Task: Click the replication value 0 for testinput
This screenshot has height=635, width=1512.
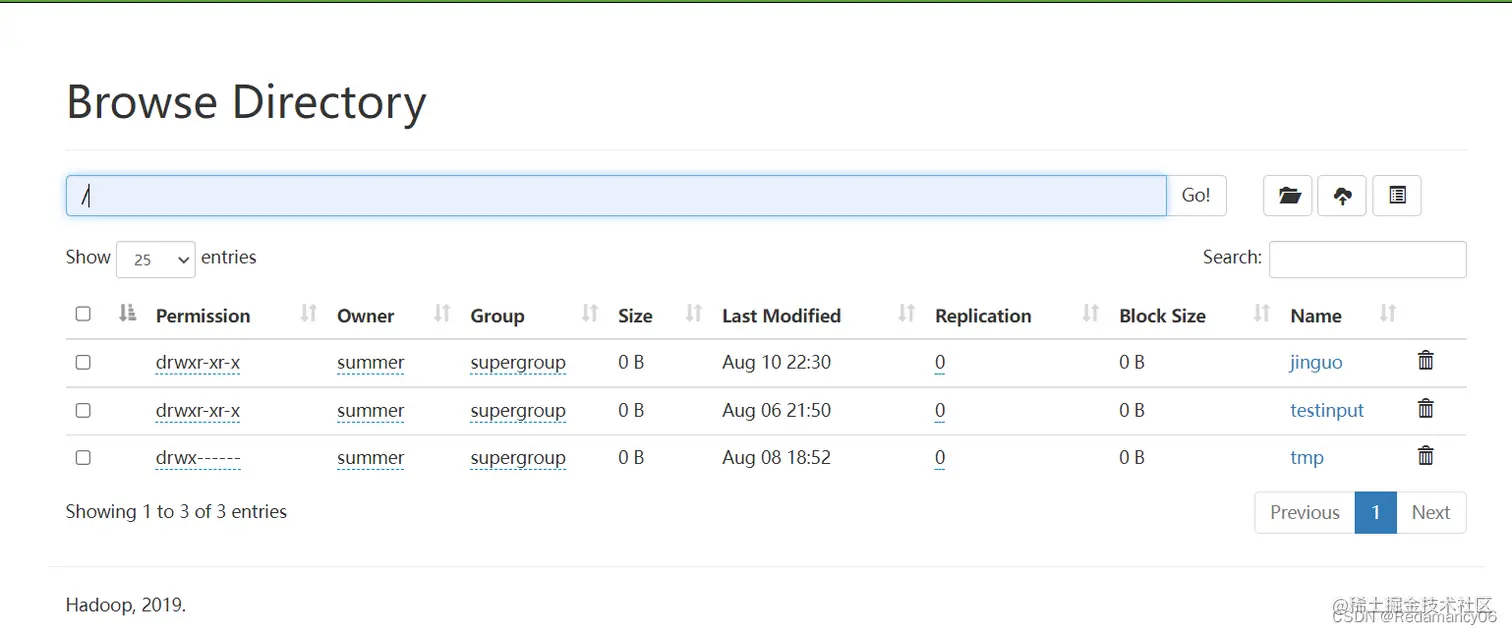Action: pos(940,410)
